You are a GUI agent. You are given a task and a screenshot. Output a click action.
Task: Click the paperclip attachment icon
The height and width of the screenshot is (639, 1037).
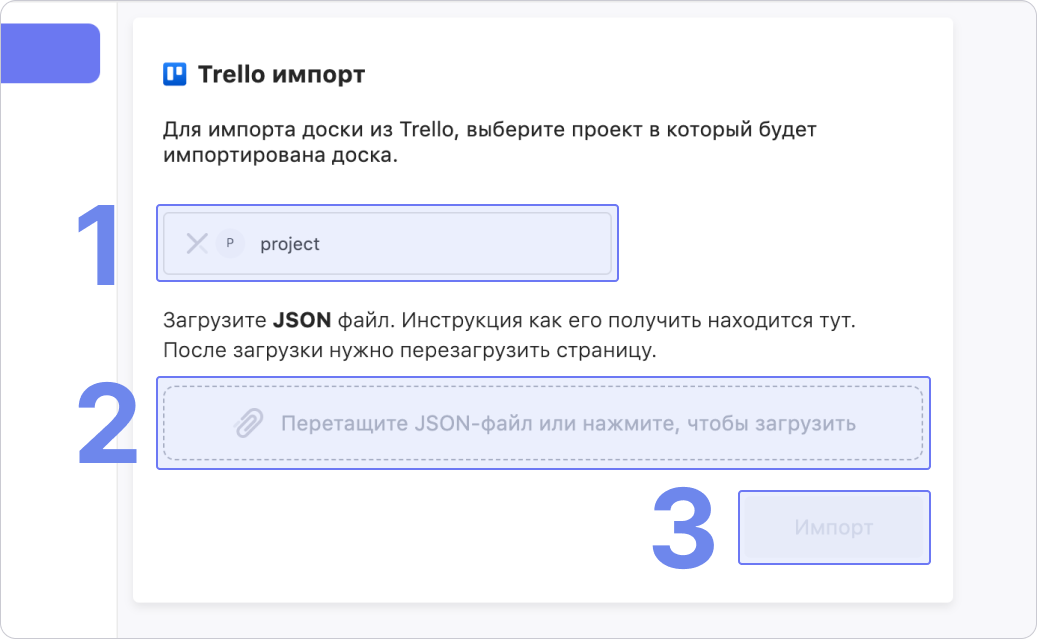pyautogui.click(x=249, y=423)
